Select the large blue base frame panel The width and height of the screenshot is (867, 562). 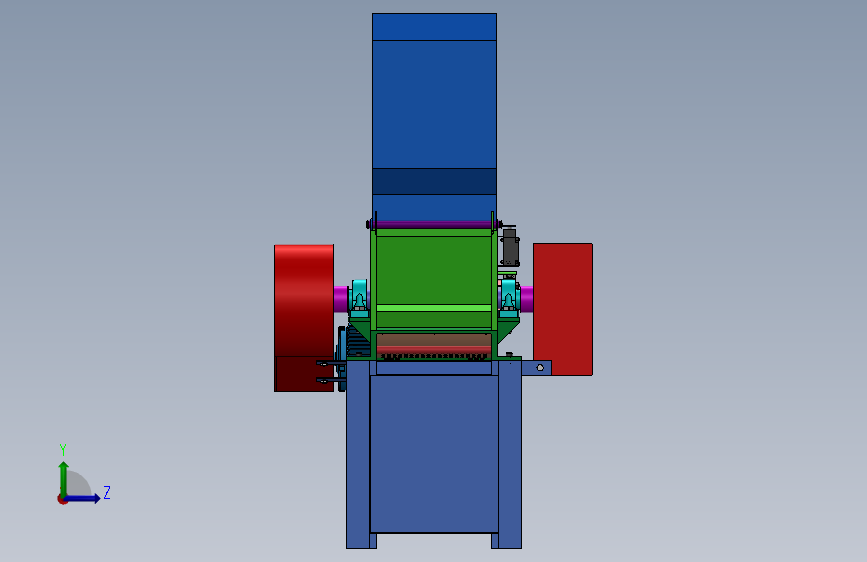pyautogui.click(x=434, y=454)
